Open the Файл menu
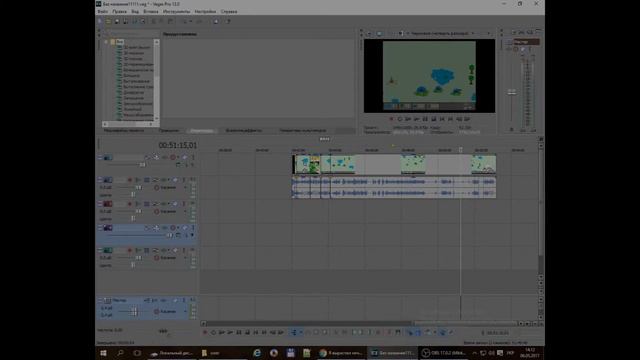 [x=102, y=11]
